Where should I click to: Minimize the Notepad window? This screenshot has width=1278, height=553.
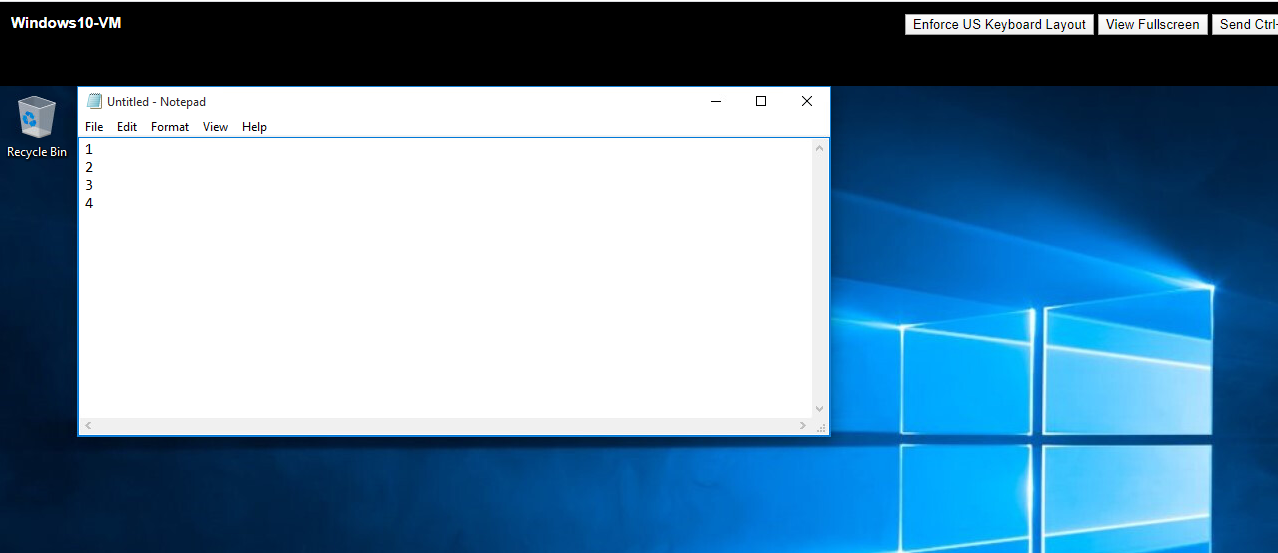click(716, 101)
